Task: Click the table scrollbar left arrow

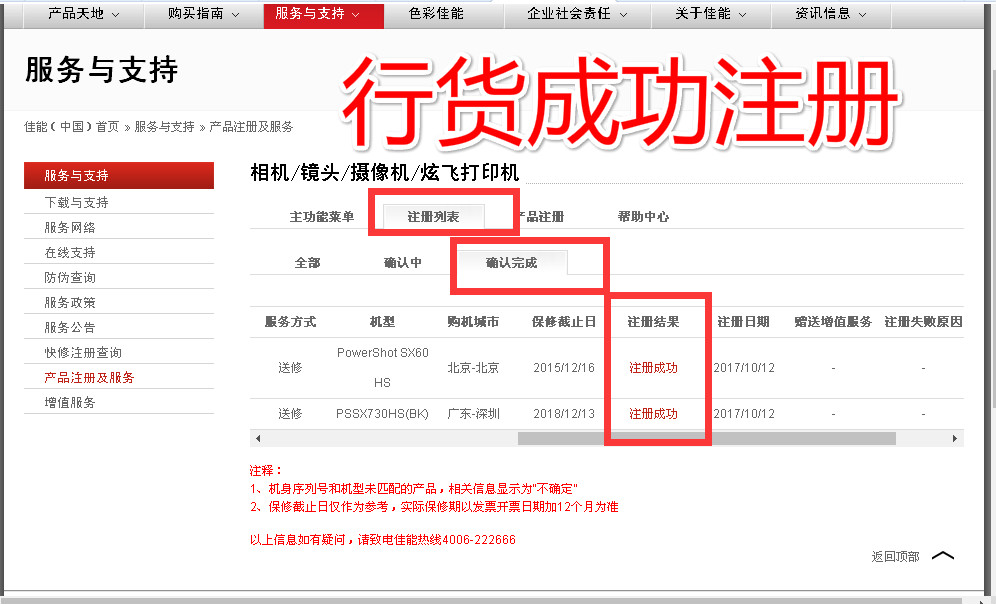Action: [257, 438]
